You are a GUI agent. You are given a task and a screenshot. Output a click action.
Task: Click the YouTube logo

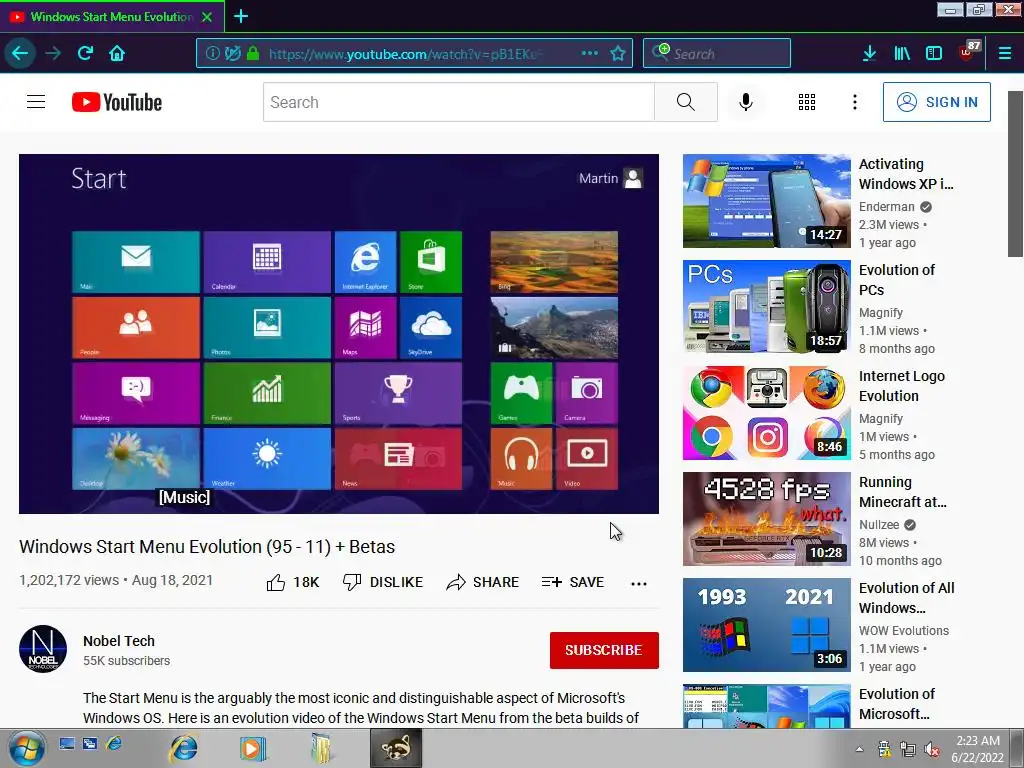[117, 102]
